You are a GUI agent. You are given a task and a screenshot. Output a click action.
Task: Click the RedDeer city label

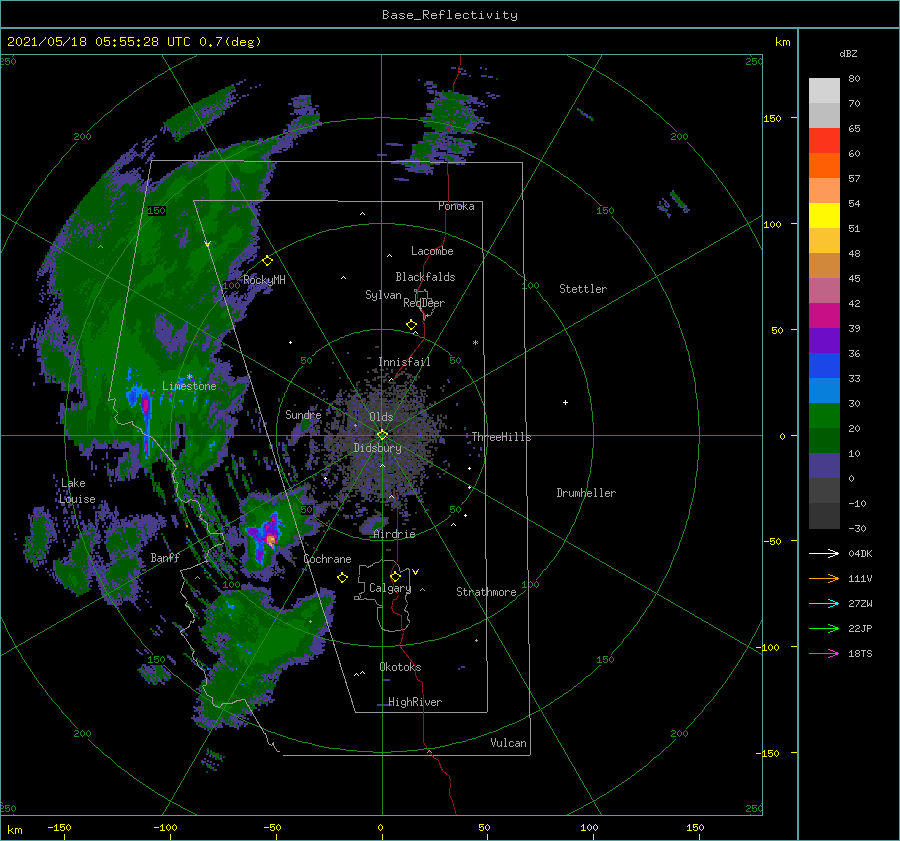(424, 303)
